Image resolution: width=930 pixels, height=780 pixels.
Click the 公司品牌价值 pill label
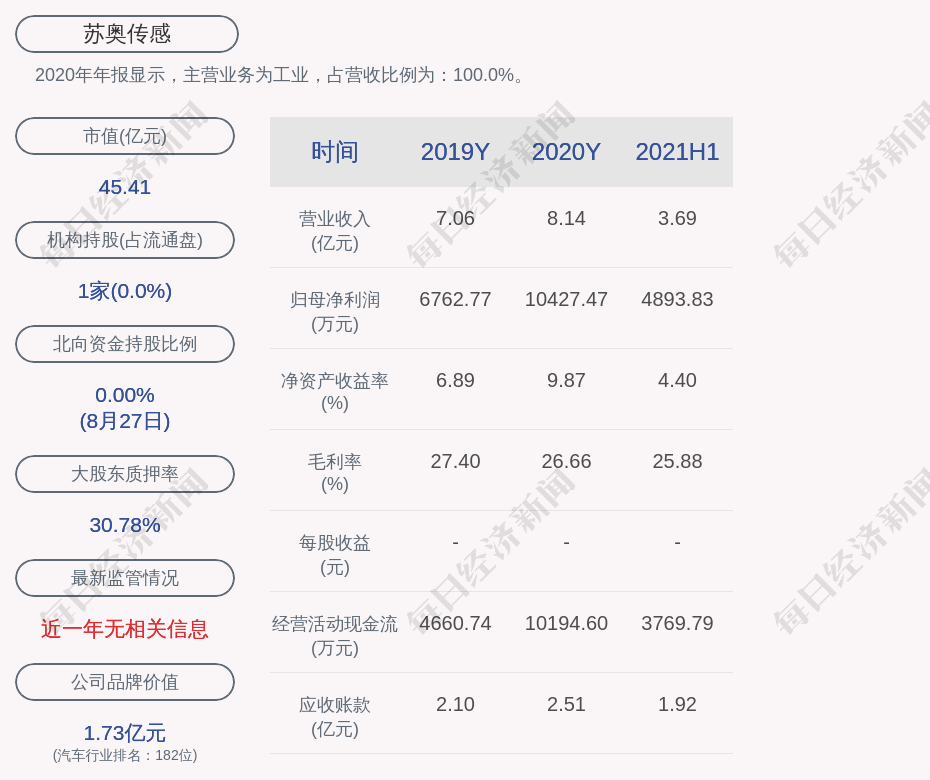[x=125, y=682]
